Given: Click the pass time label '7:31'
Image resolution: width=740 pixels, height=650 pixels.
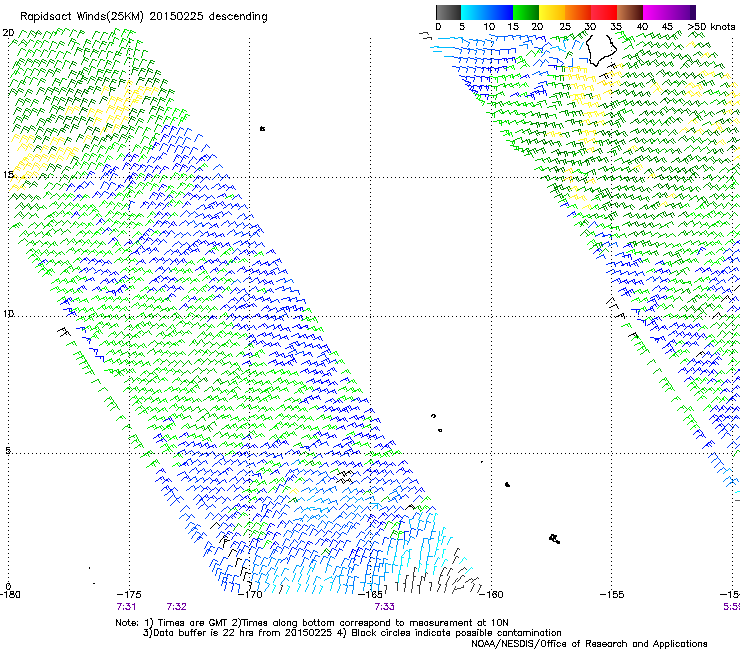Looking at the screenshot, I should click(126, 607).
